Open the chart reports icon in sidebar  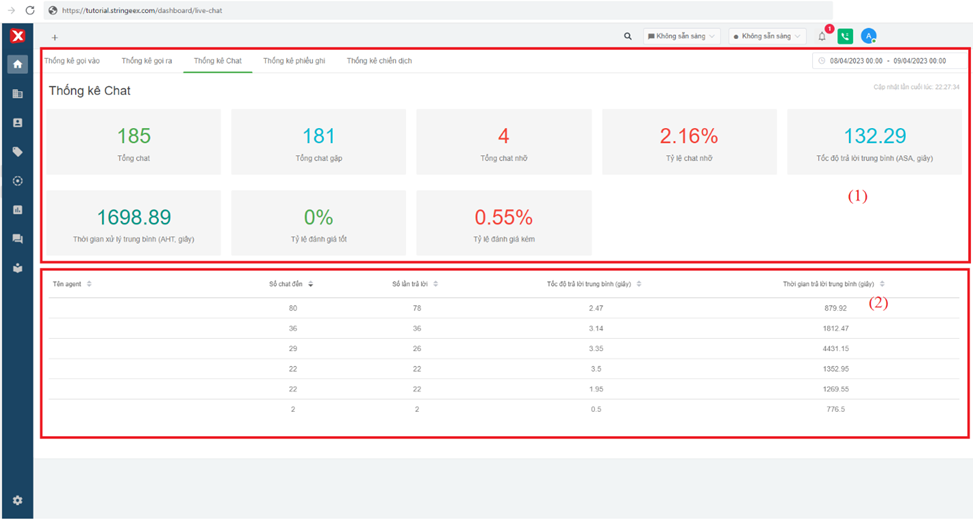coord(17,210)
